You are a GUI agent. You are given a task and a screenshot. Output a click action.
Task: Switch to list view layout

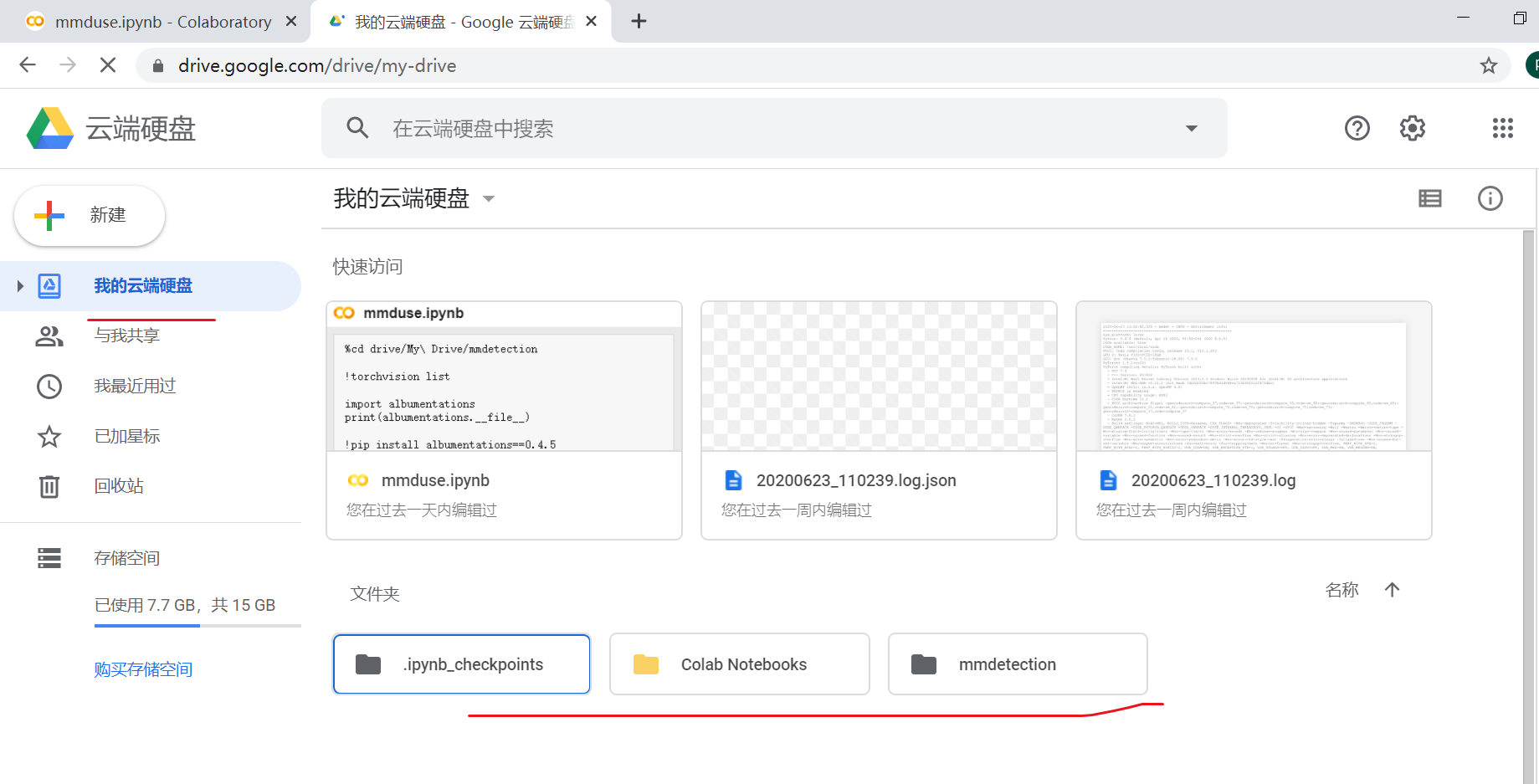click(1429, 198)
